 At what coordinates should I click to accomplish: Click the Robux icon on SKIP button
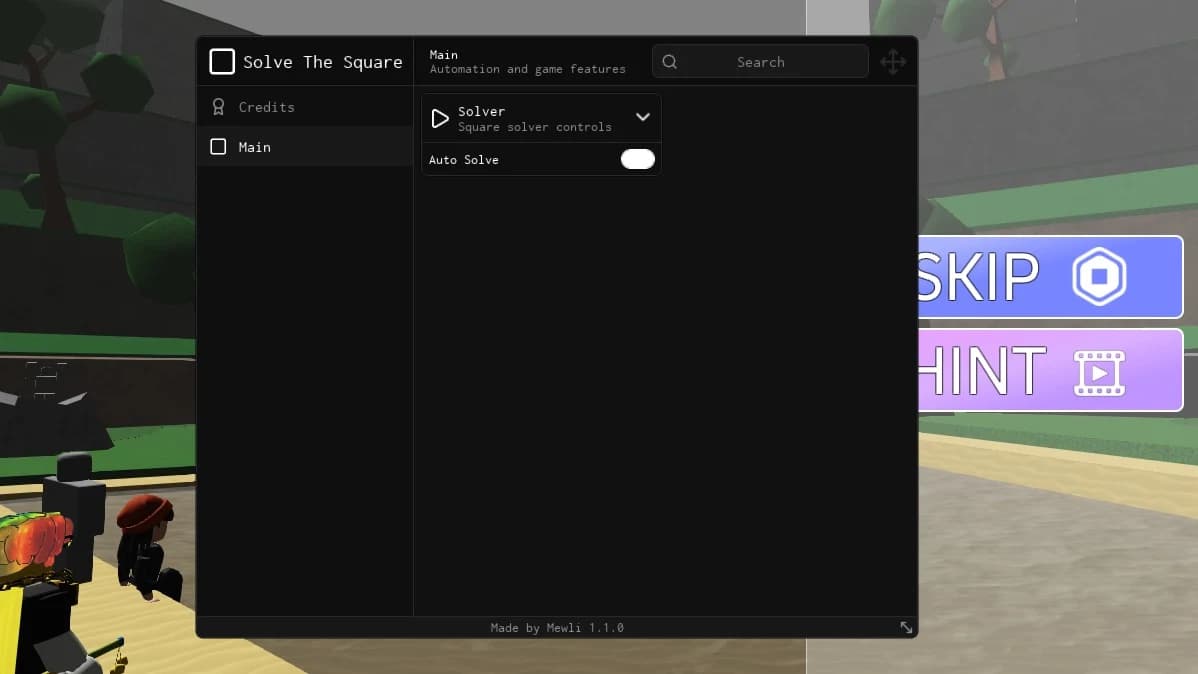[x=1099, y=277]
